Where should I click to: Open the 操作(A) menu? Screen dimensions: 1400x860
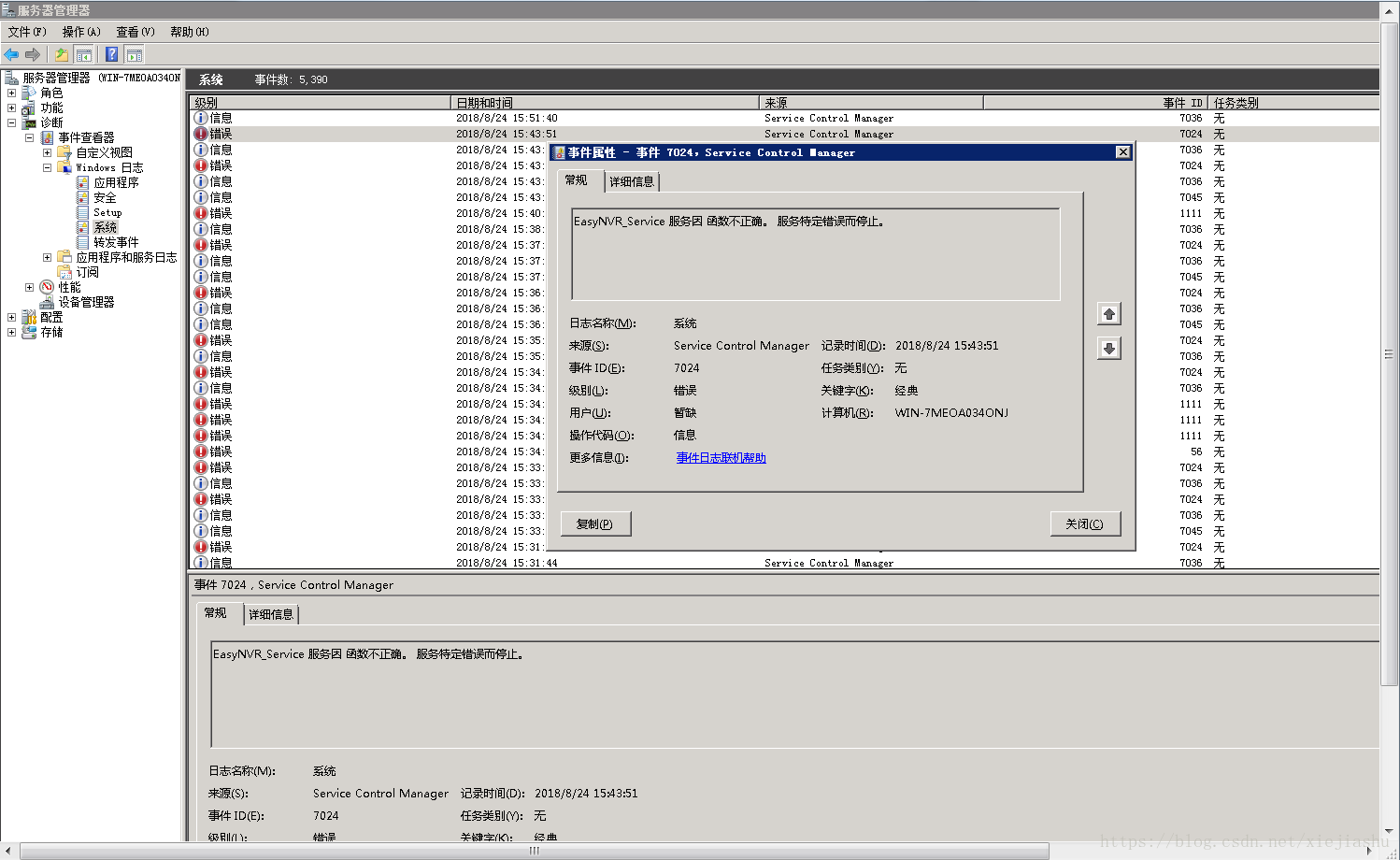click(x=81, y=32)
